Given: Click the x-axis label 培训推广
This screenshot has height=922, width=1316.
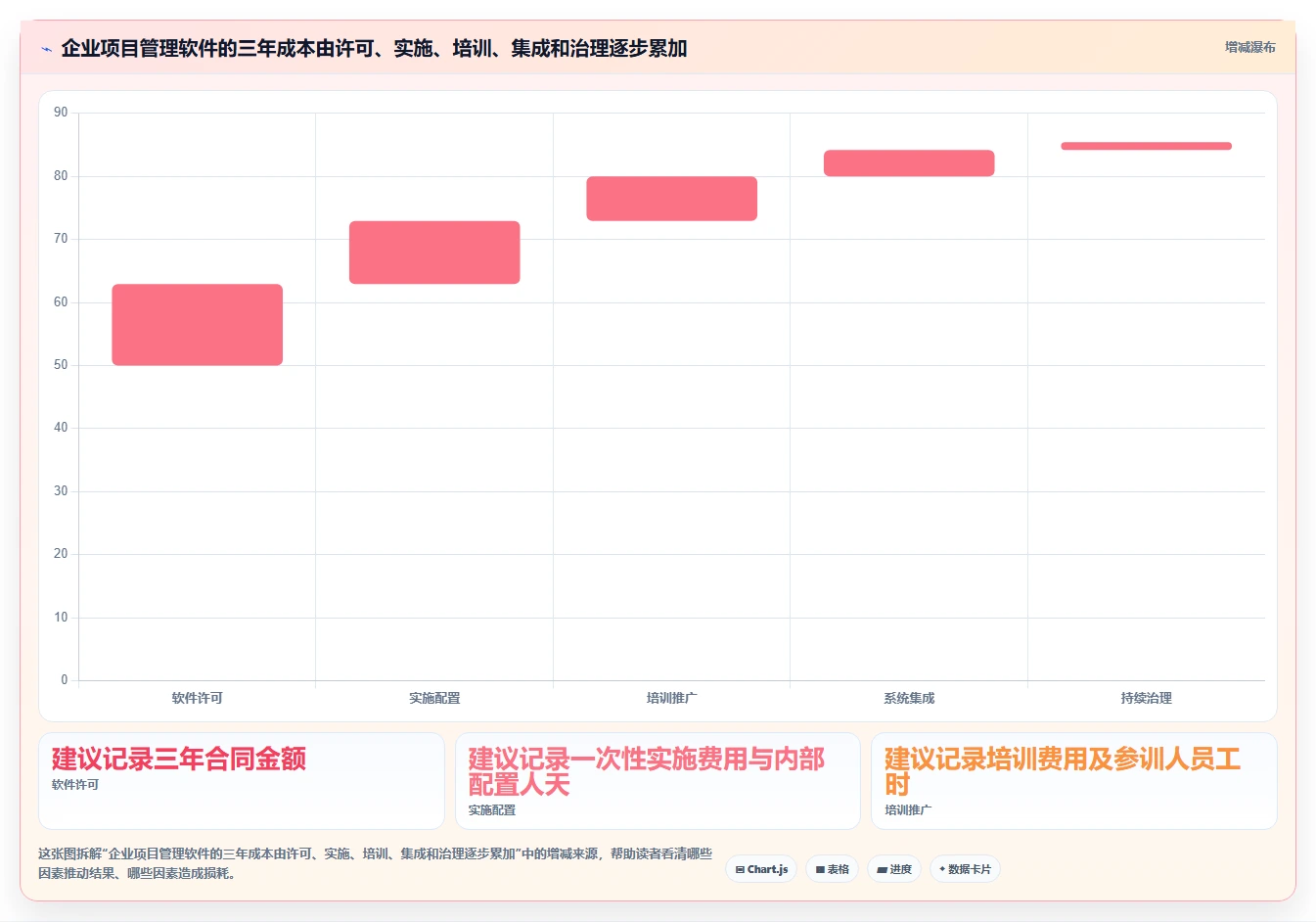Looking at the screenshot, I should coord(672,698).
